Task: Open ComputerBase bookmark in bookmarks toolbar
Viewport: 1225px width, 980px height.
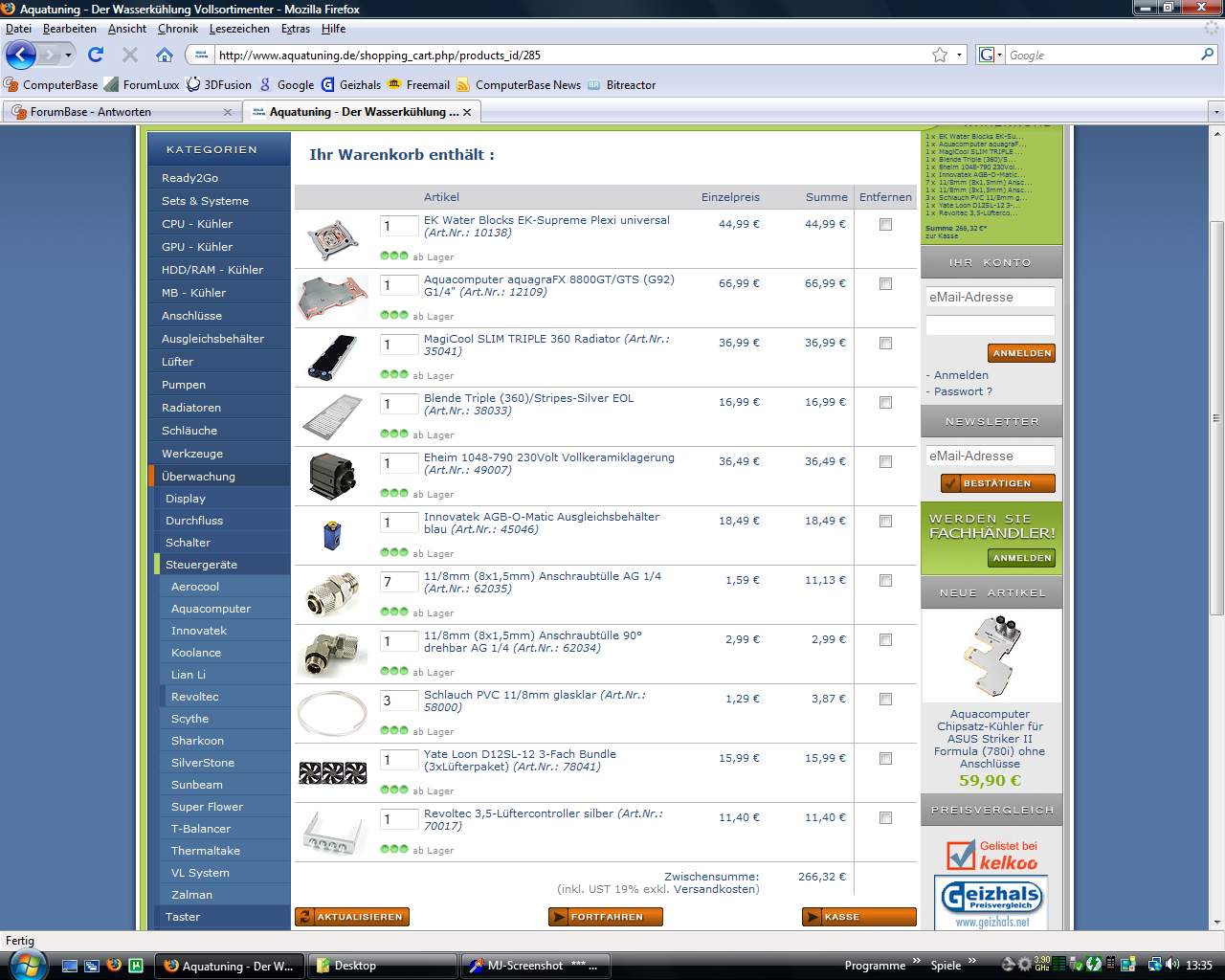Action: click(51, 84)
